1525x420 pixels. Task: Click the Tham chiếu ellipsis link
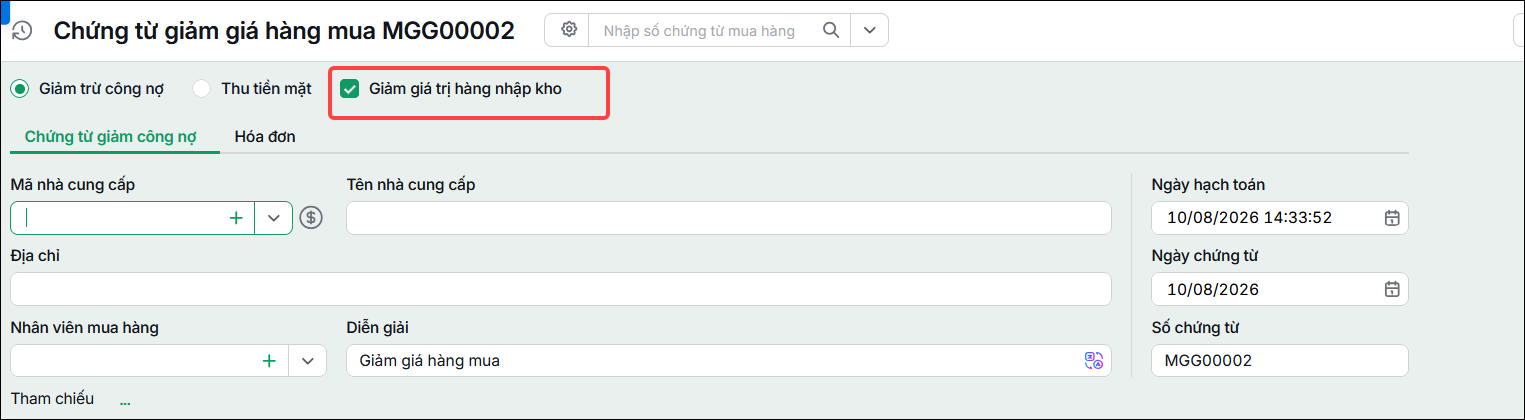click(x=125, y=401)
